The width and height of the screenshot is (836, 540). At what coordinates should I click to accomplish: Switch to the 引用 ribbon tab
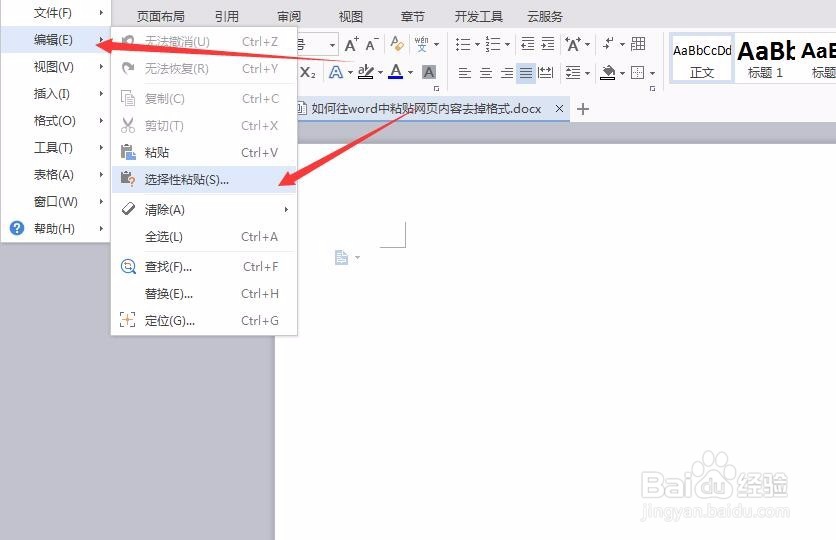pyautogui.click(x=227, y=17)
